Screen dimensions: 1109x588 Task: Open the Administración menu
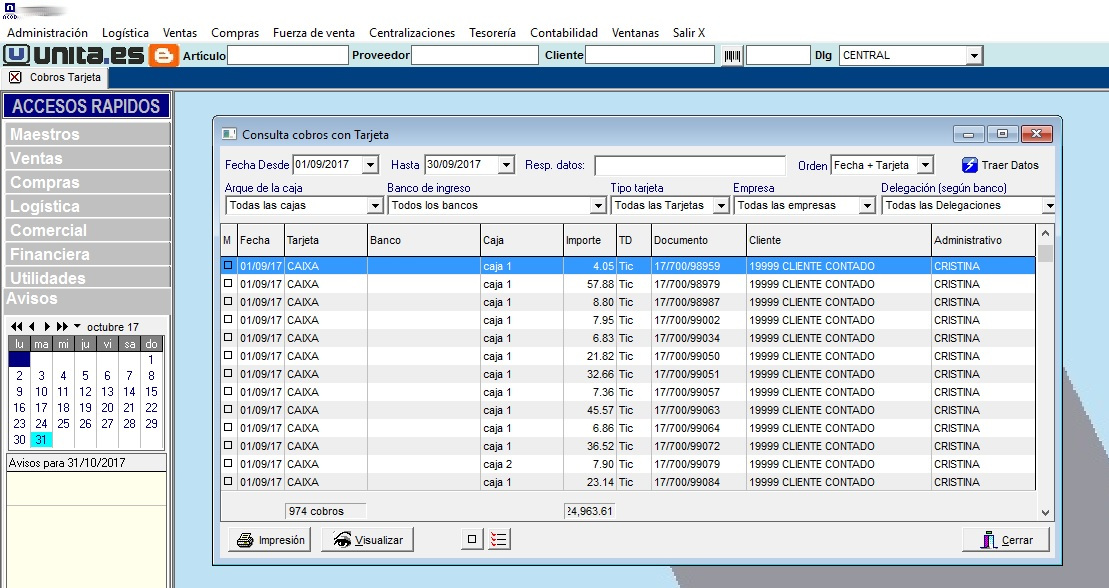click(47, 33)
